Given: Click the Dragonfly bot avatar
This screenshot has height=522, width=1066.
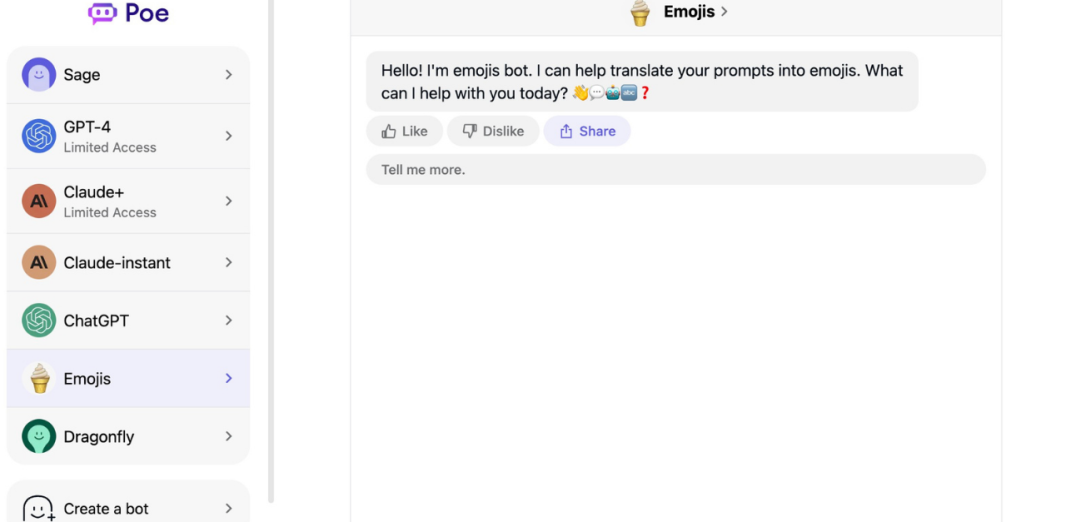Looking at the screenshot, I should click(39, 436).
